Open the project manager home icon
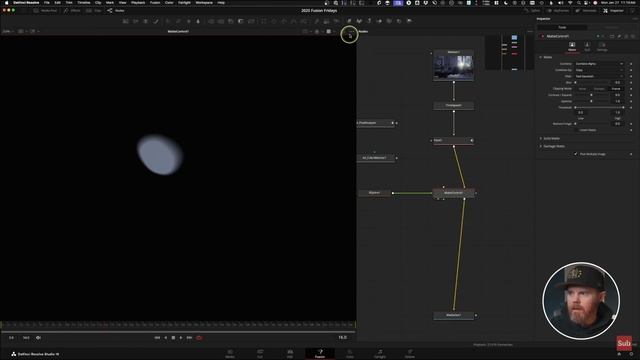Screen dimensions: 640x360 pyautogui.click(x=619, y=354)
